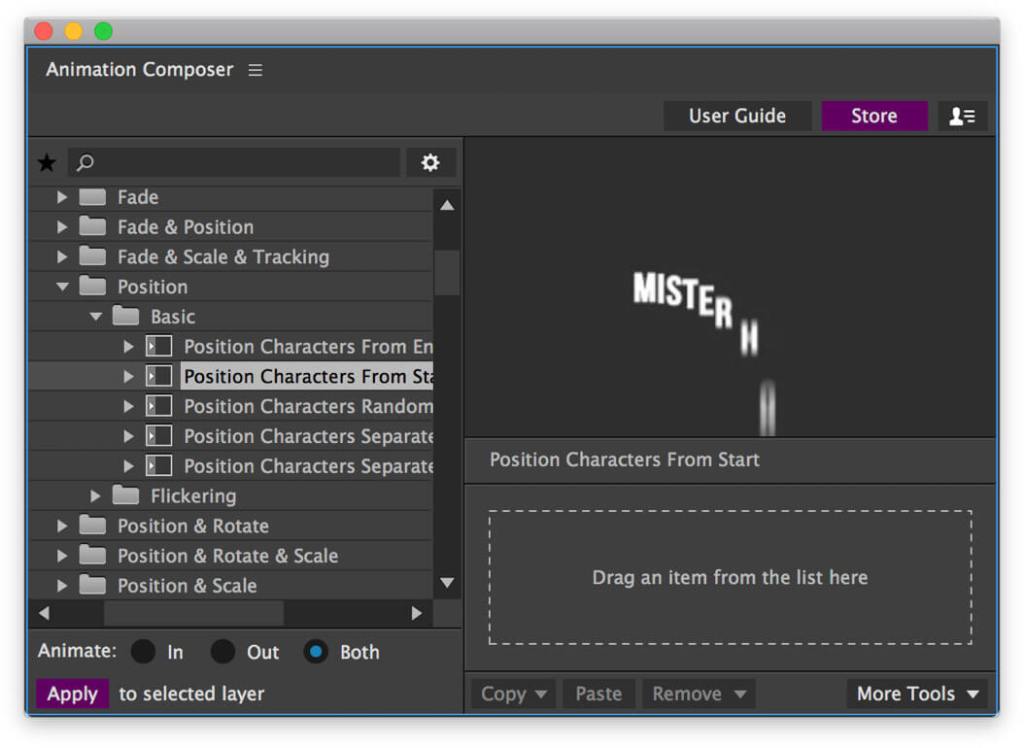Select the Both animate radio button
Screen dimensions: 1024x748
point(315,651)
